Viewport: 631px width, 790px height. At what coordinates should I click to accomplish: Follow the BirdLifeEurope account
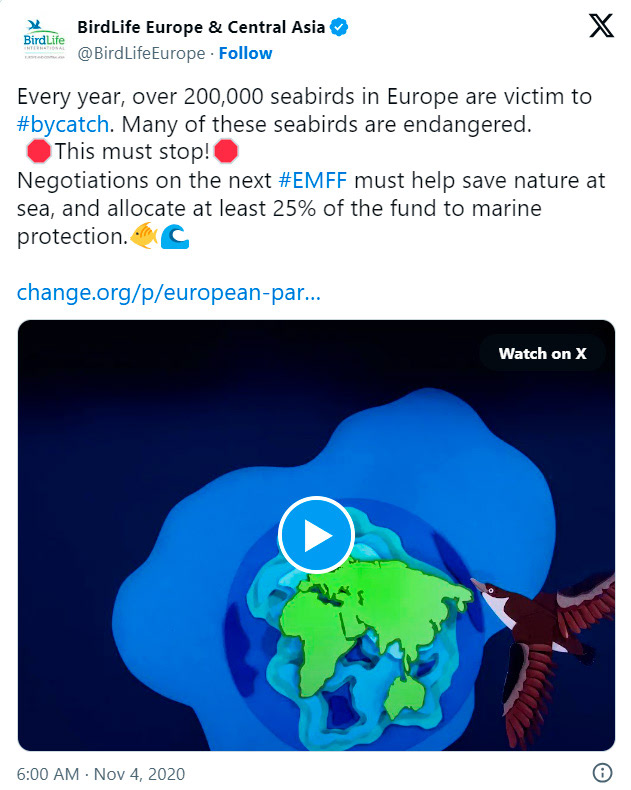tap(245, 53)
